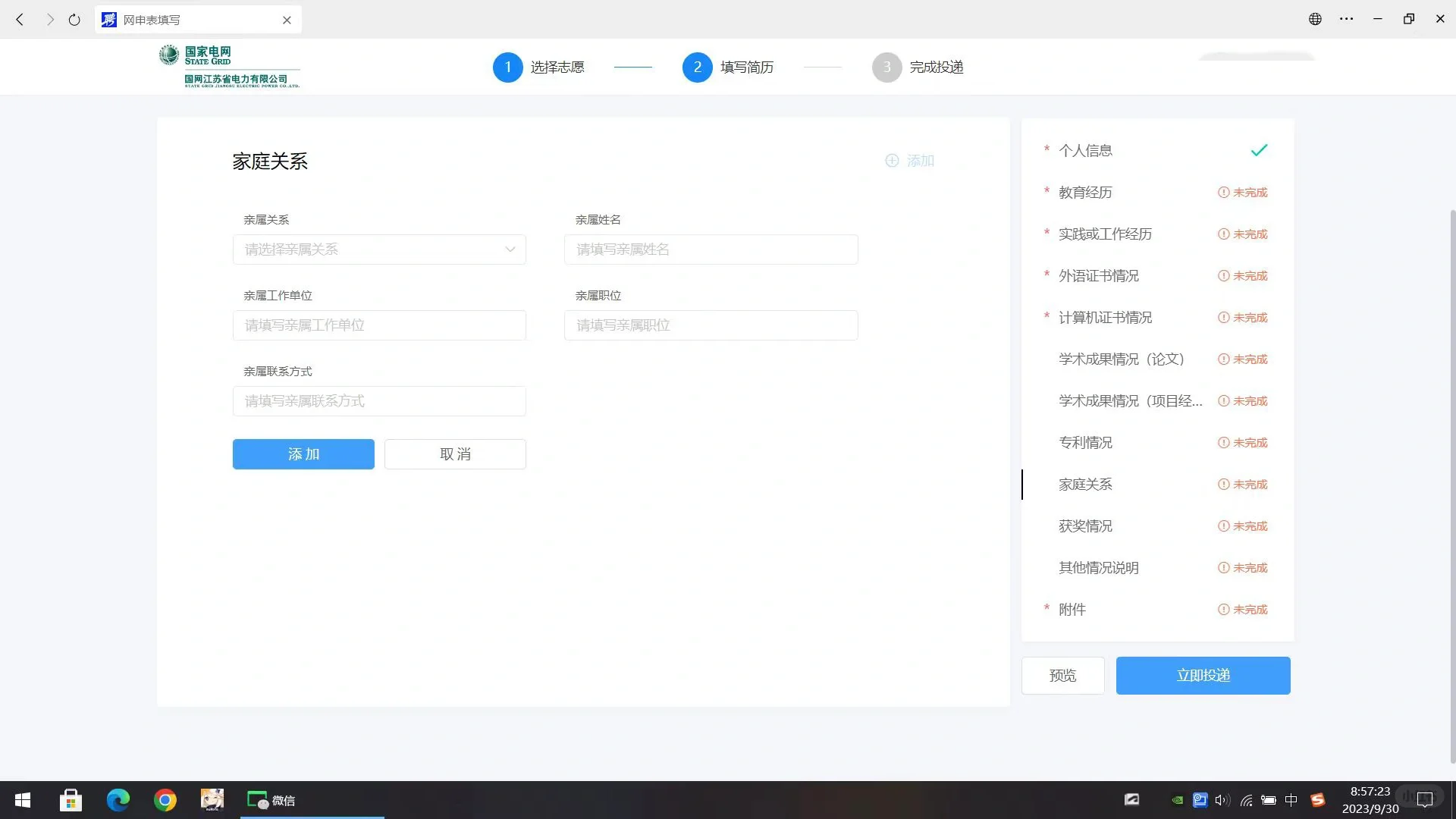This screenshot has height=819, width=1456.
Task: Click the taskbar clock showing 8:57:23
Action: [1370, 800]
